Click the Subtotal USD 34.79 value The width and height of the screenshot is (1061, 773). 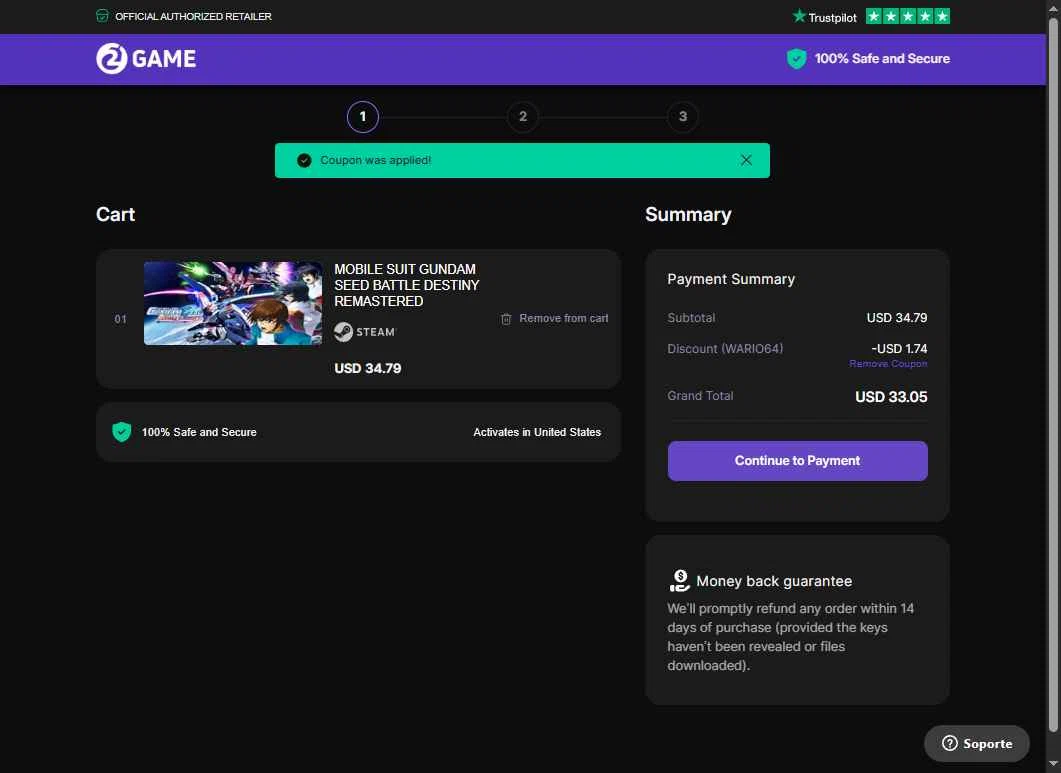[897, 317]
